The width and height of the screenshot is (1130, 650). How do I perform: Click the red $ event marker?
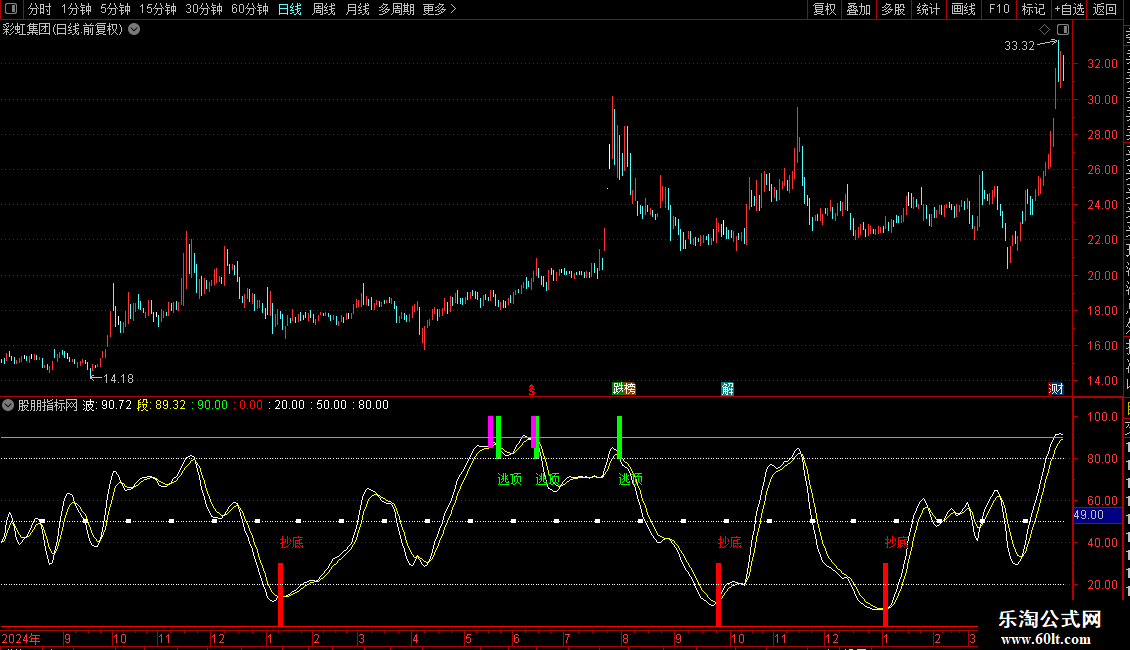532,390
